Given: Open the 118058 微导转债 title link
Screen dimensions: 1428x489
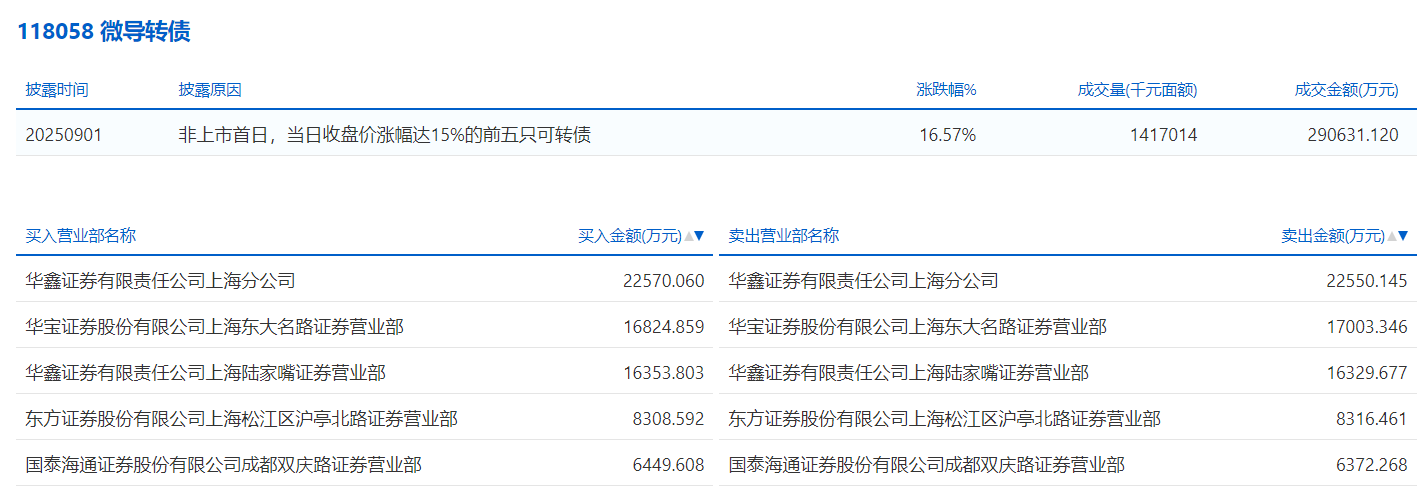Looking at the screenshot, I should click(103, 31).
